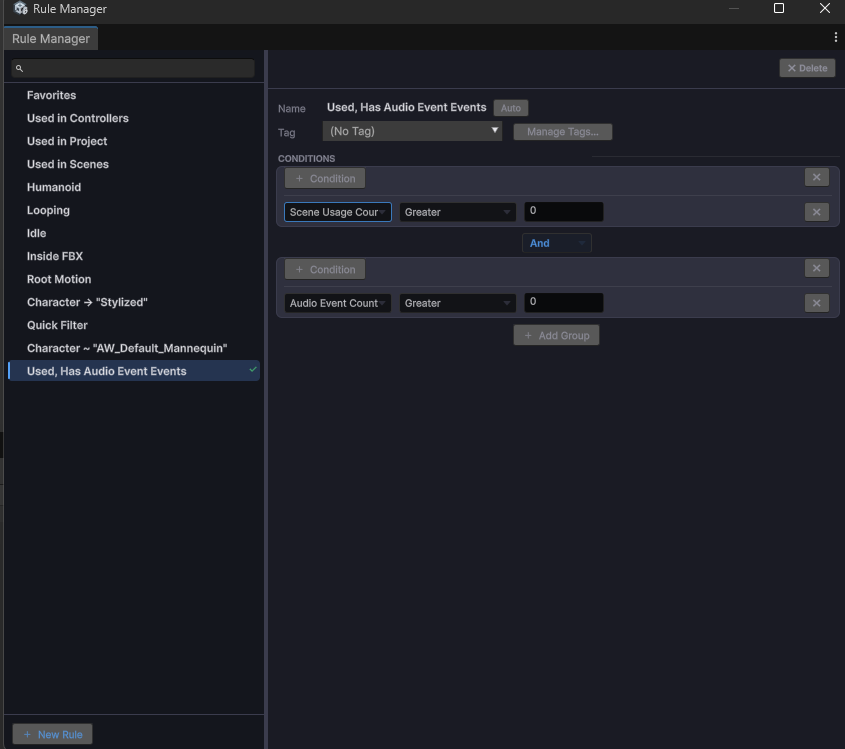Click the Add Group button
The height and width of the screenshot is (749, 845).
556,335
